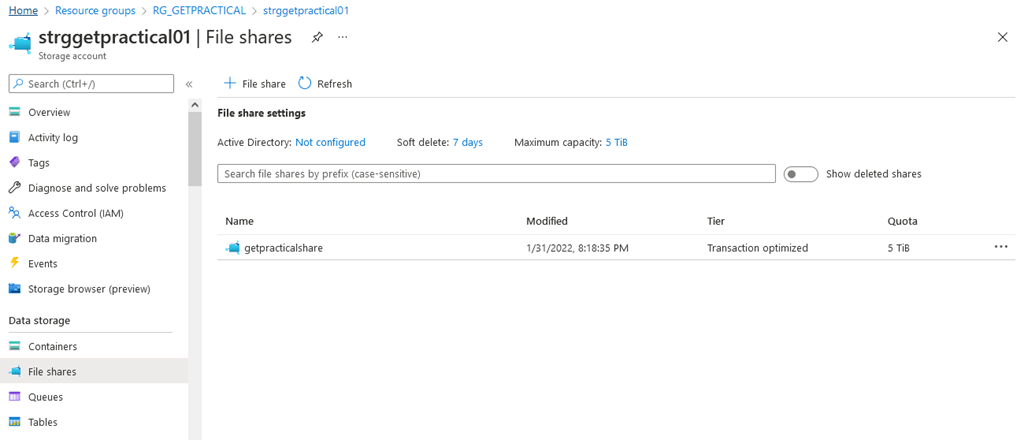
Task: Click the sidebar vertical scrollbar thumb
Action: pos(195,149)
